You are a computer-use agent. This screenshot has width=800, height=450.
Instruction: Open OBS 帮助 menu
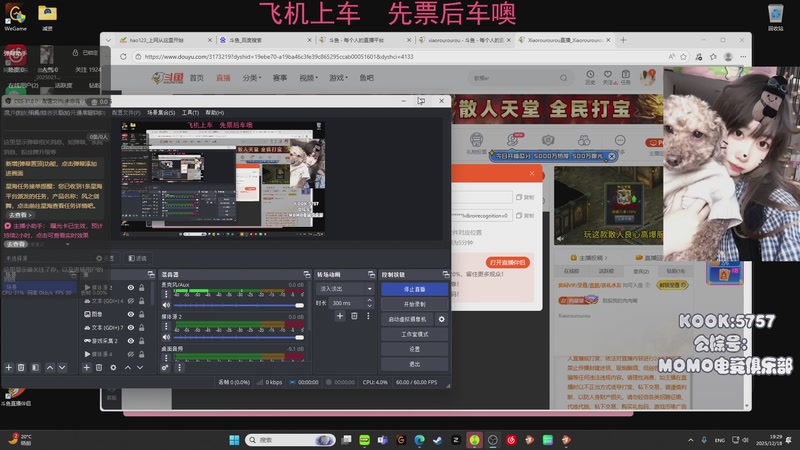pos(214,112)
